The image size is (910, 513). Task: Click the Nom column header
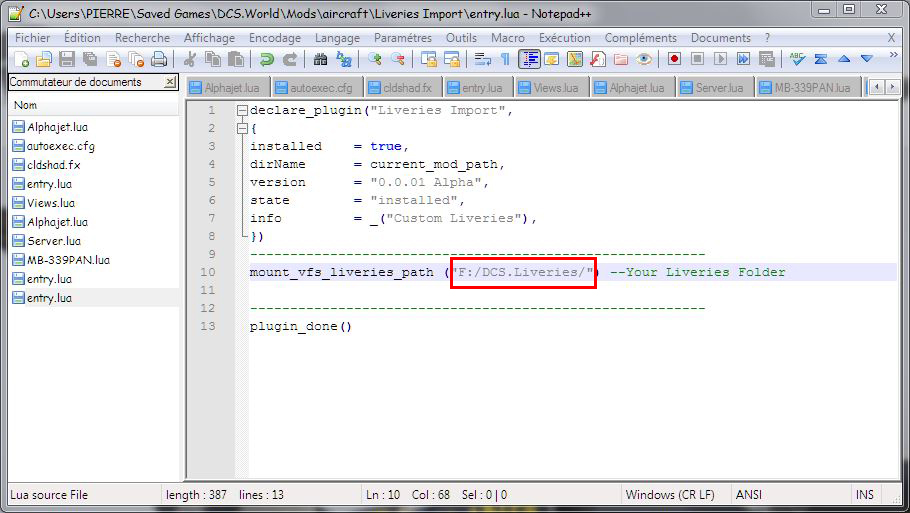coord(94,105)
